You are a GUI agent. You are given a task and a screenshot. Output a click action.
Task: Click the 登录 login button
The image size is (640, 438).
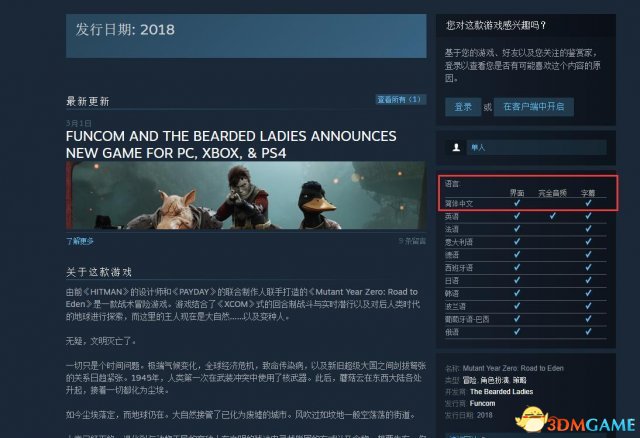click(x=463, y=107)
